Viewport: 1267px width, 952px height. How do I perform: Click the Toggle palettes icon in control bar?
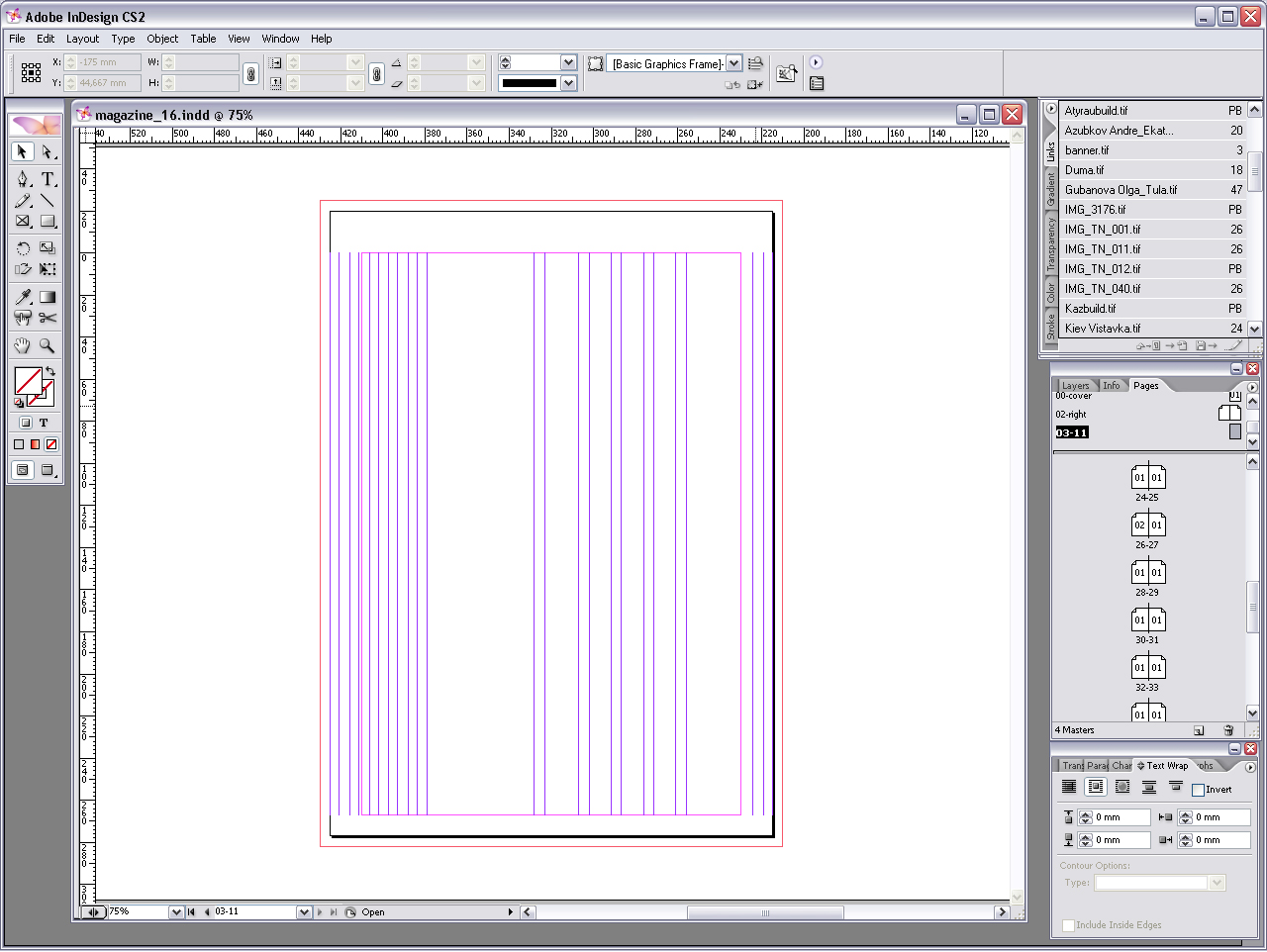(817, 84)
